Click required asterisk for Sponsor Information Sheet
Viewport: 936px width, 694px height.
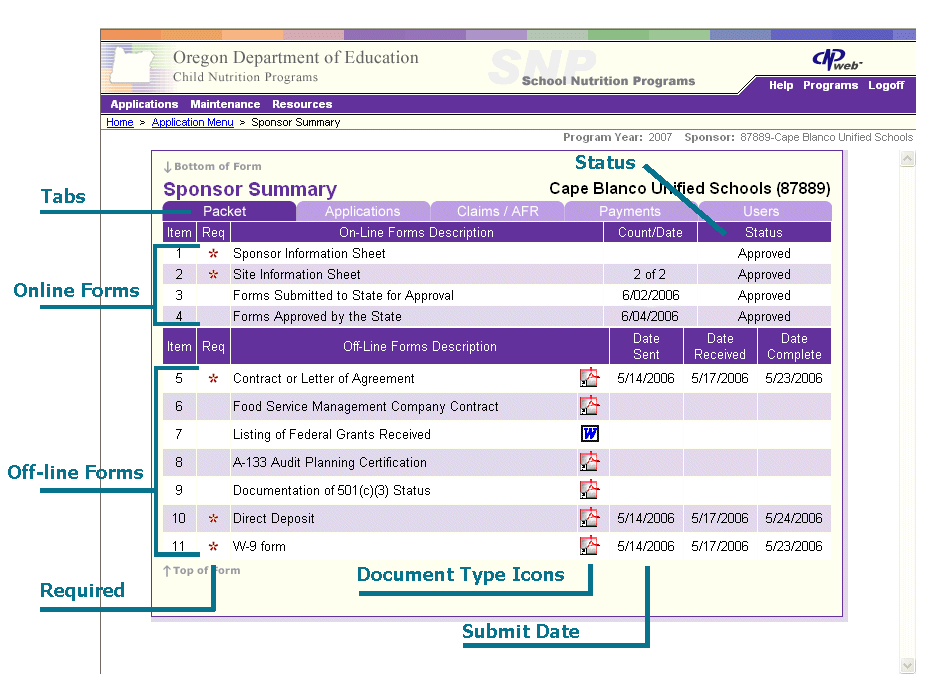click(213, 254)
